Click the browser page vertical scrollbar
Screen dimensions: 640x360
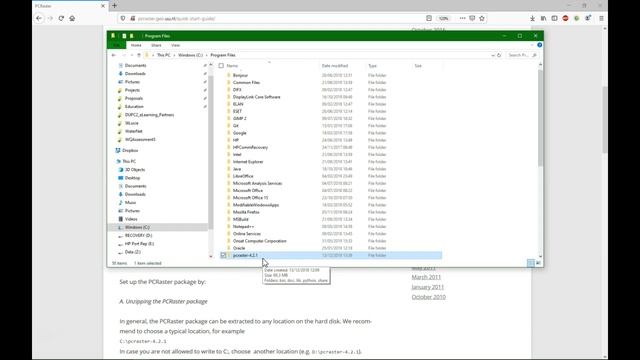coord(604,120)
